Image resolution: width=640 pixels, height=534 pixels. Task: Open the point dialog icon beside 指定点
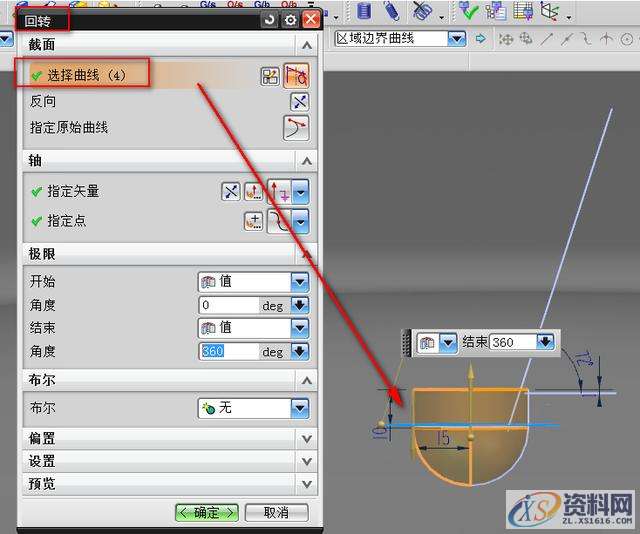(x=254, y=221)
